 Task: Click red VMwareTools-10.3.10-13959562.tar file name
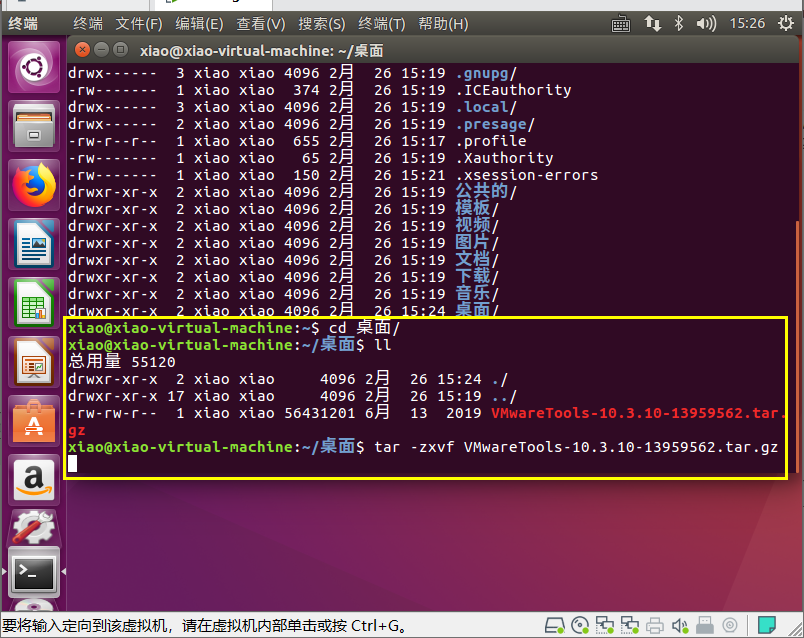(637, 413)
